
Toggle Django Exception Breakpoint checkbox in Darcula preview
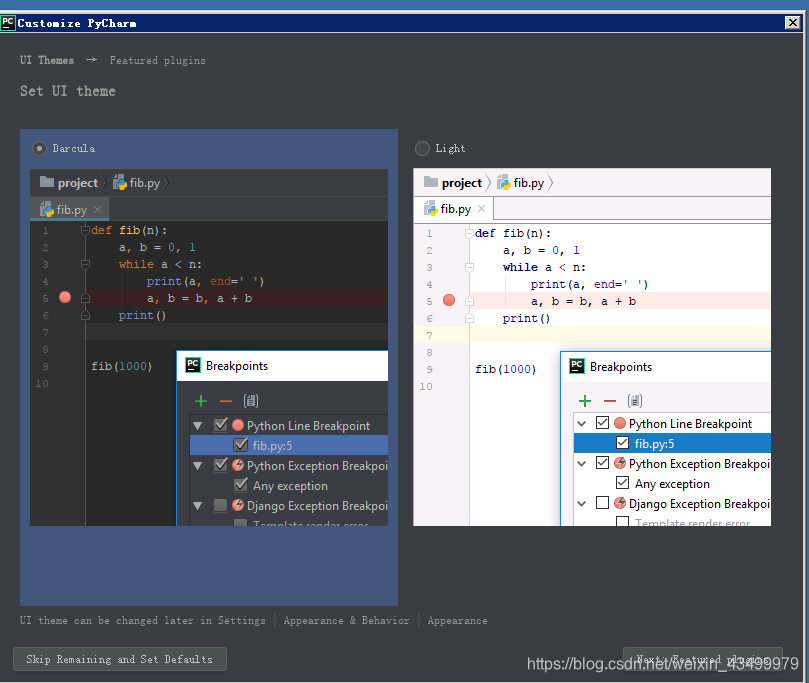point(220,505)
